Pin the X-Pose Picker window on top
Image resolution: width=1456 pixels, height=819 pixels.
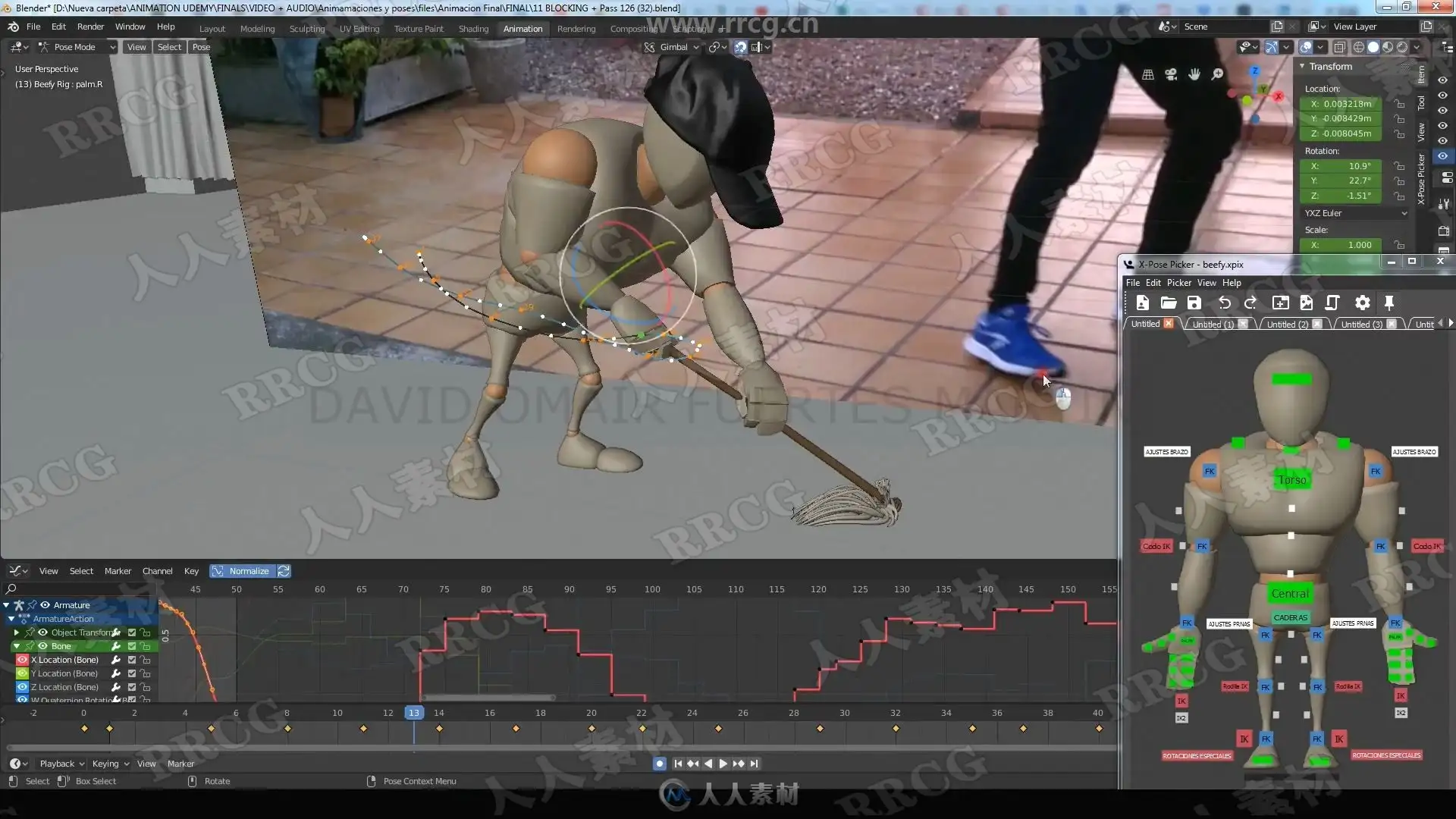[1389, 303]
